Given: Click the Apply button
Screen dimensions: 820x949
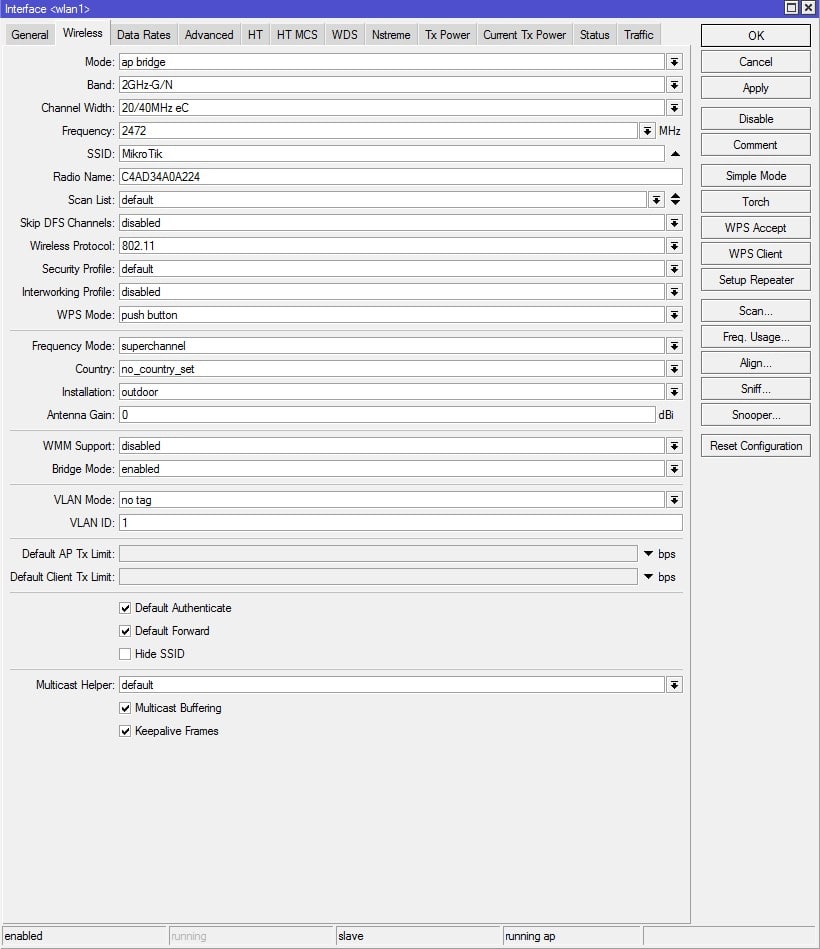Looking at the screenshot, I should point(755,88).
